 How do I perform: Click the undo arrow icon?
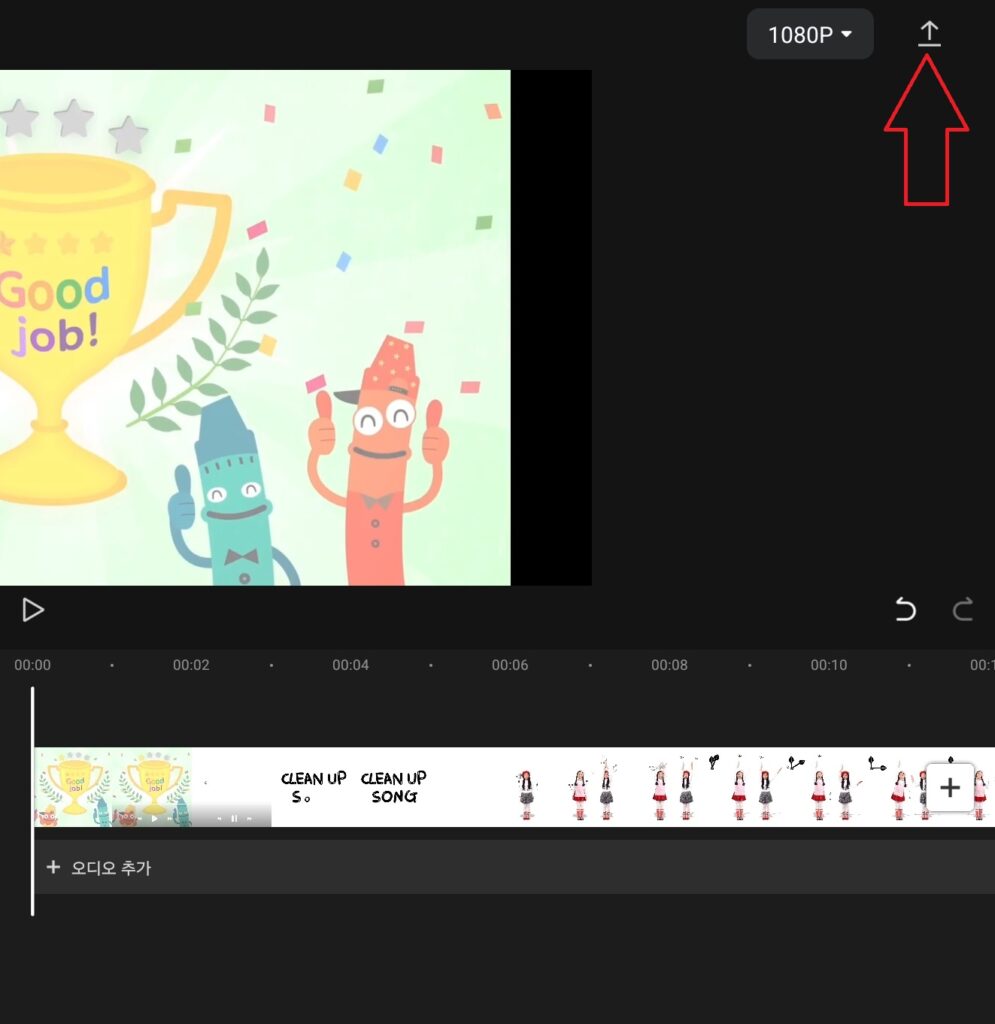point(905,609)
